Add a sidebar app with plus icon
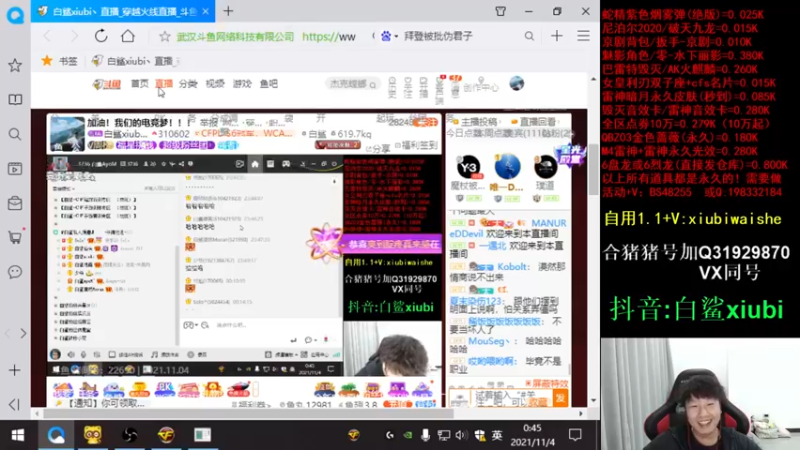 point(15,370)
